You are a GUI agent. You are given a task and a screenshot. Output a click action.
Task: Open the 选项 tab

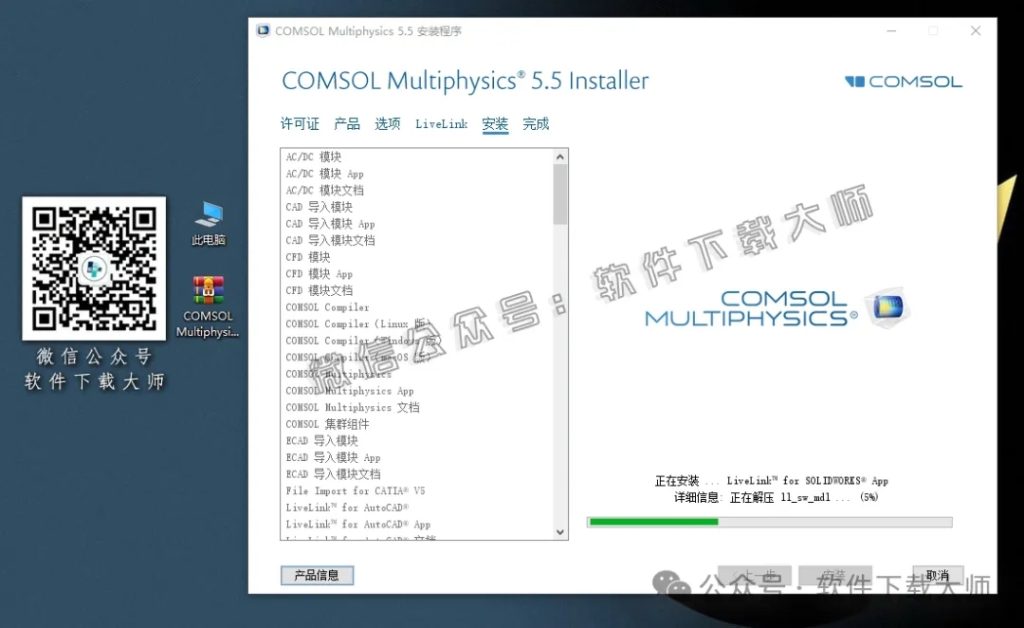[387, 123]
